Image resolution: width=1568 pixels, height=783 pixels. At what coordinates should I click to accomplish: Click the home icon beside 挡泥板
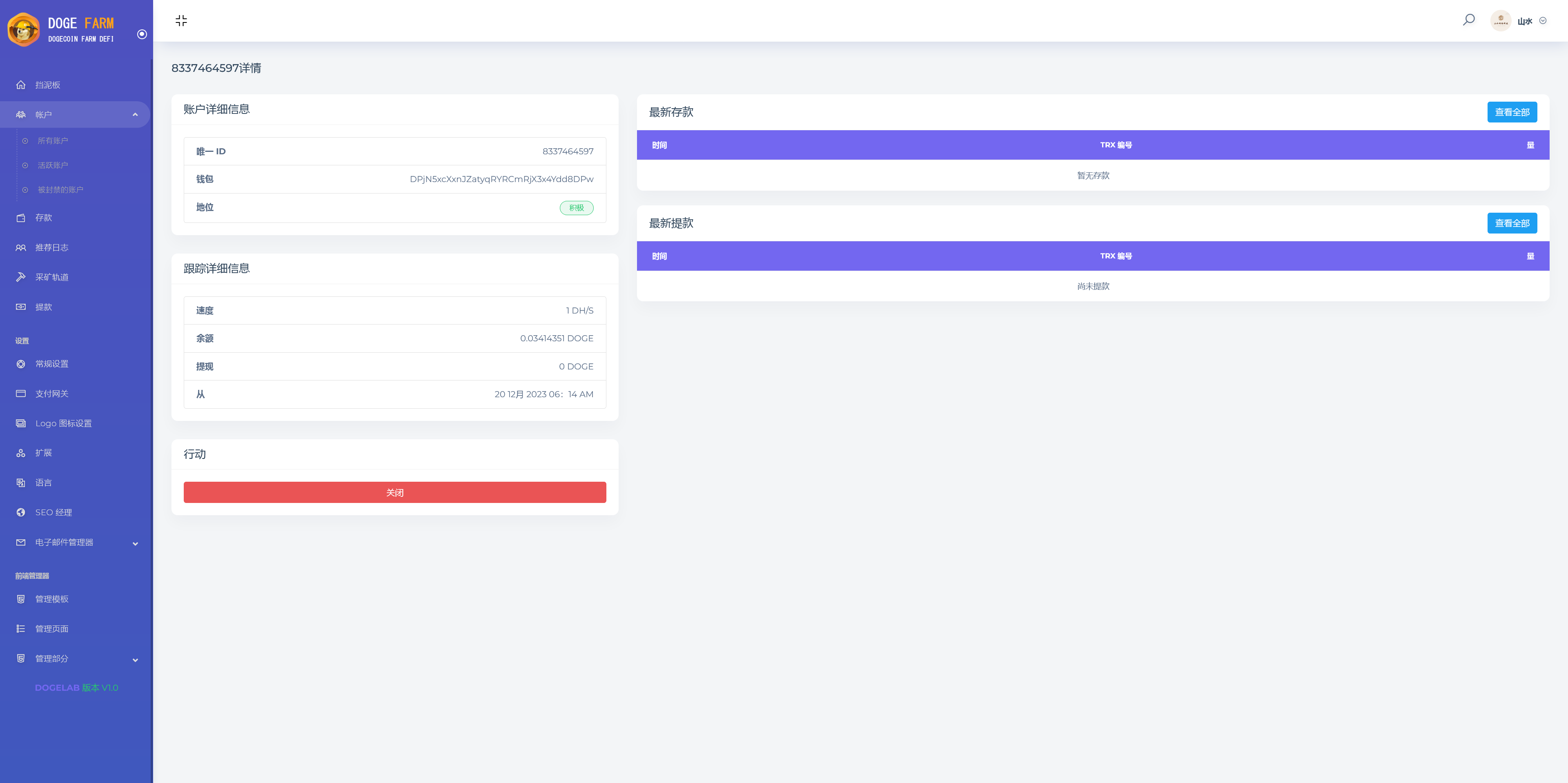[21, 85]
